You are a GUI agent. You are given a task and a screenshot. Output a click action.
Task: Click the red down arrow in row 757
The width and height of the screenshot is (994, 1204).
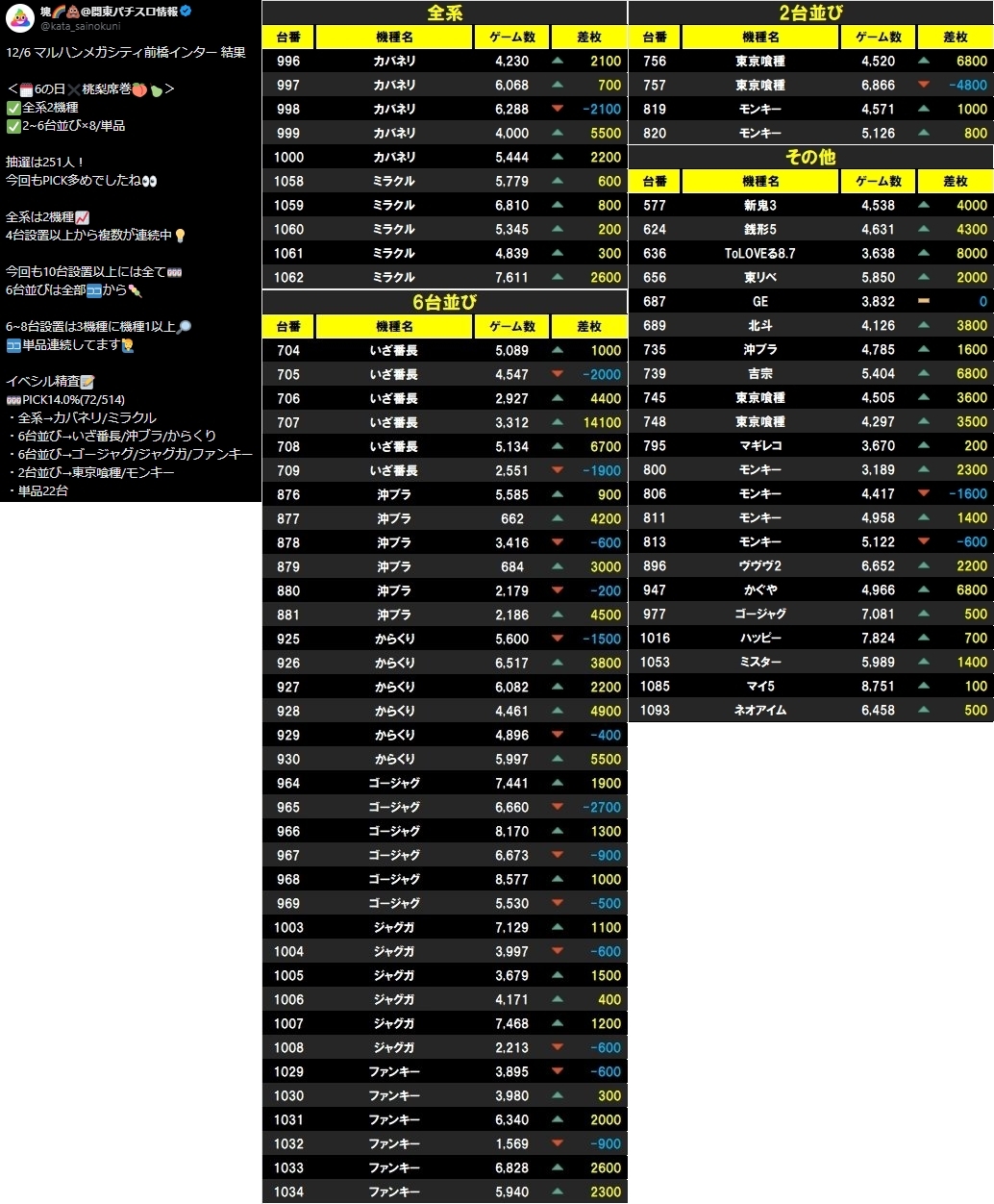[924, 85]
